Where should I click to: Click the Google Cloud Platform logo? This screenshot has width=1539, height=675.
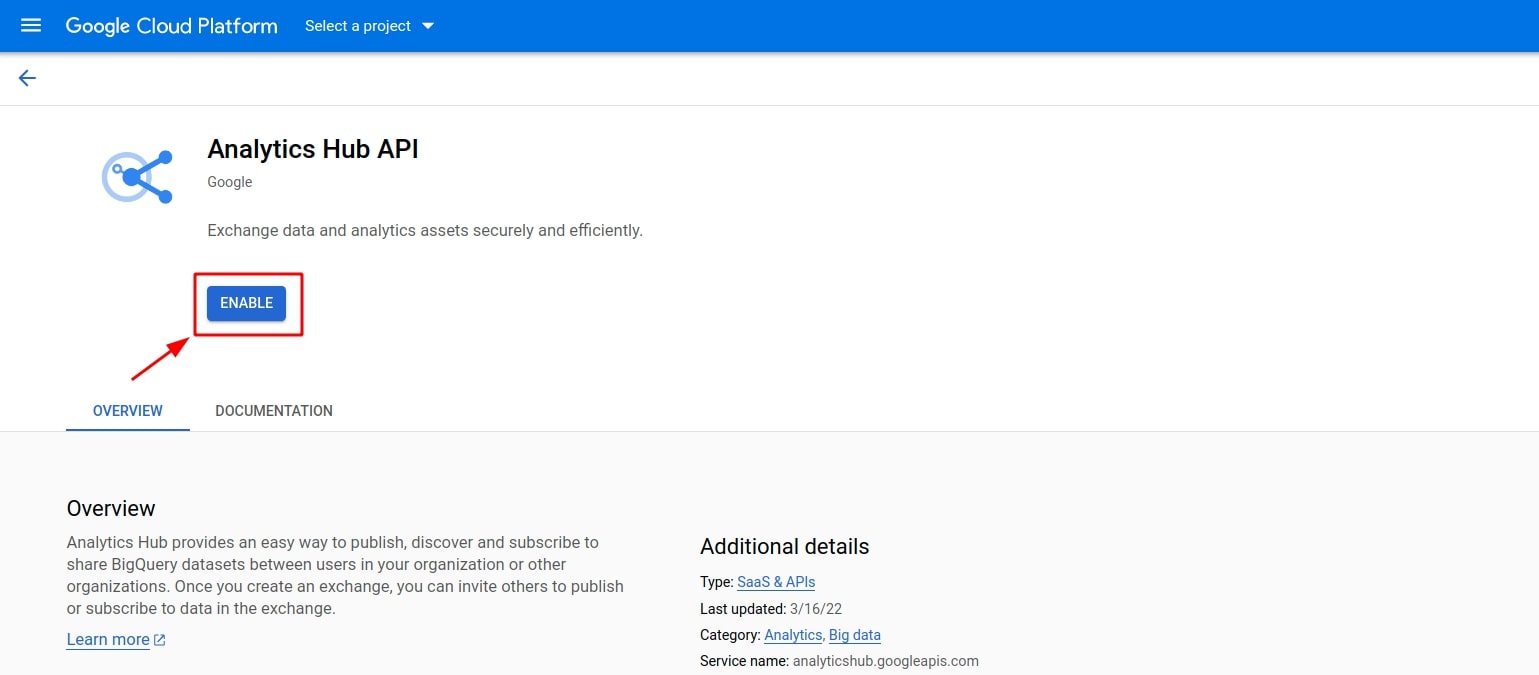point(171,26)
